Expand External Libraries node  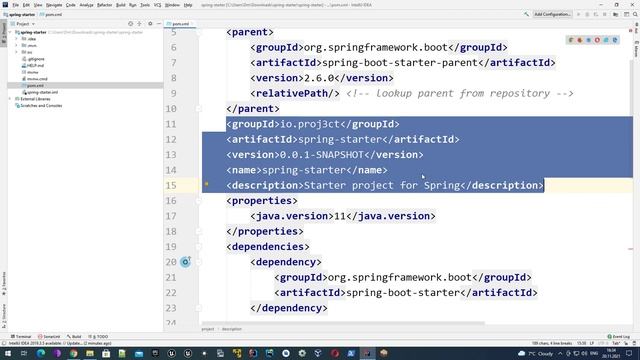click(11, 99)
